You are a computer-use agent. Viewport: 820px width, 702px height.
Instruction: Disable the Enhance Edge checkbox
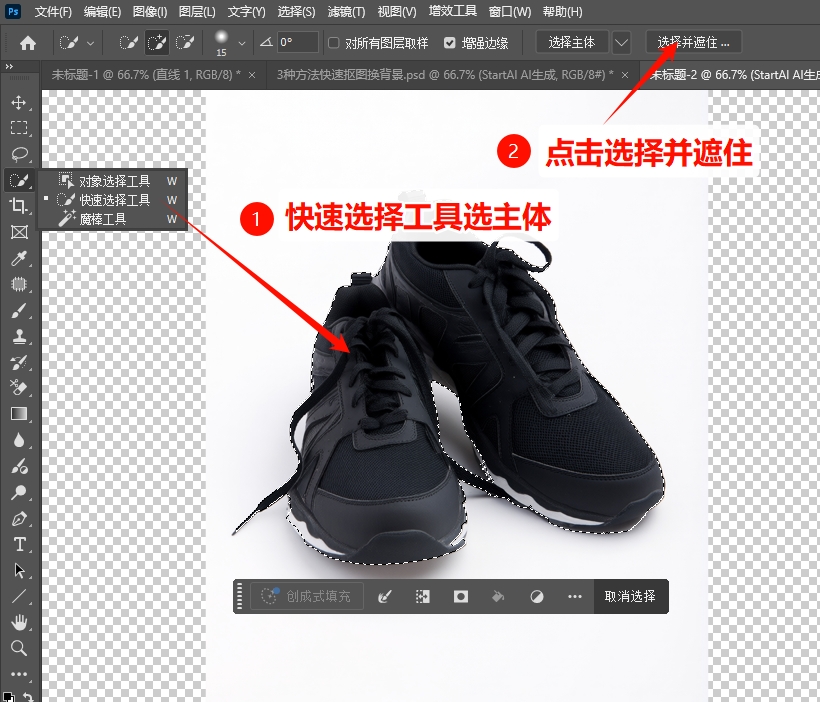click(450, 43)
